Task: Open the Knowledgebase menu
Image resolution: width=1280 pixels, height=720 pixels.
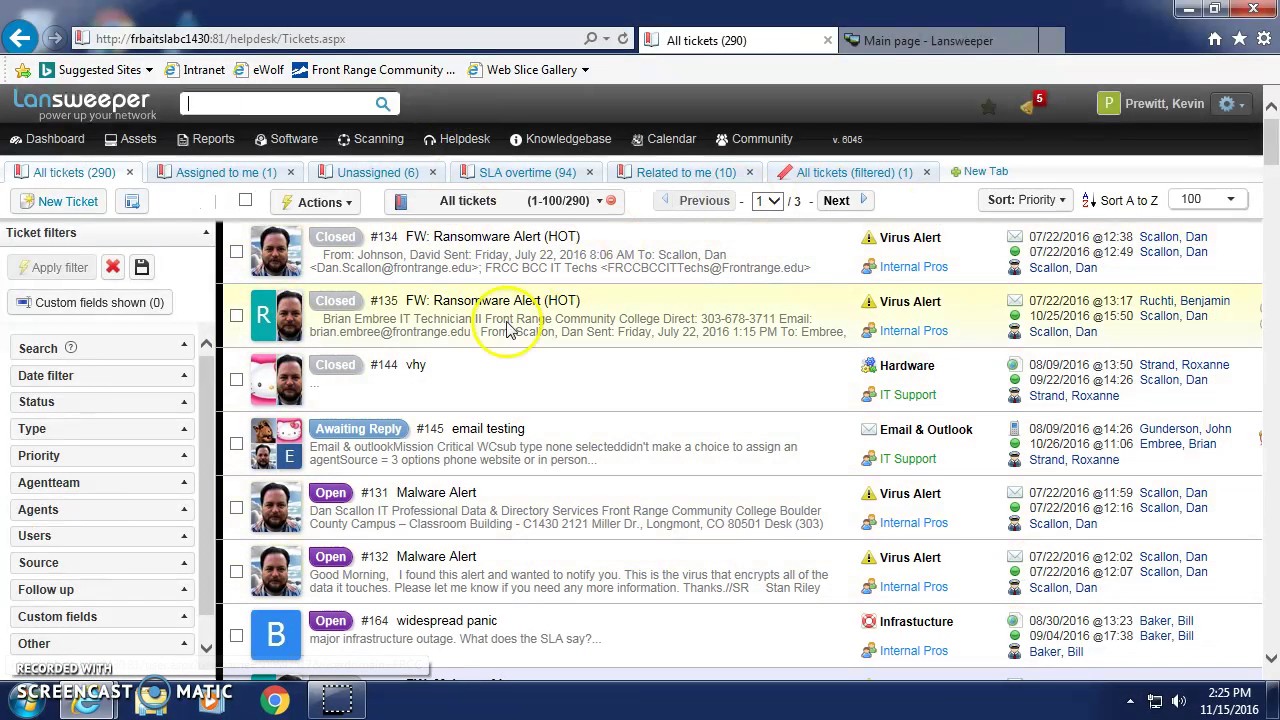Action: [560, 139]
